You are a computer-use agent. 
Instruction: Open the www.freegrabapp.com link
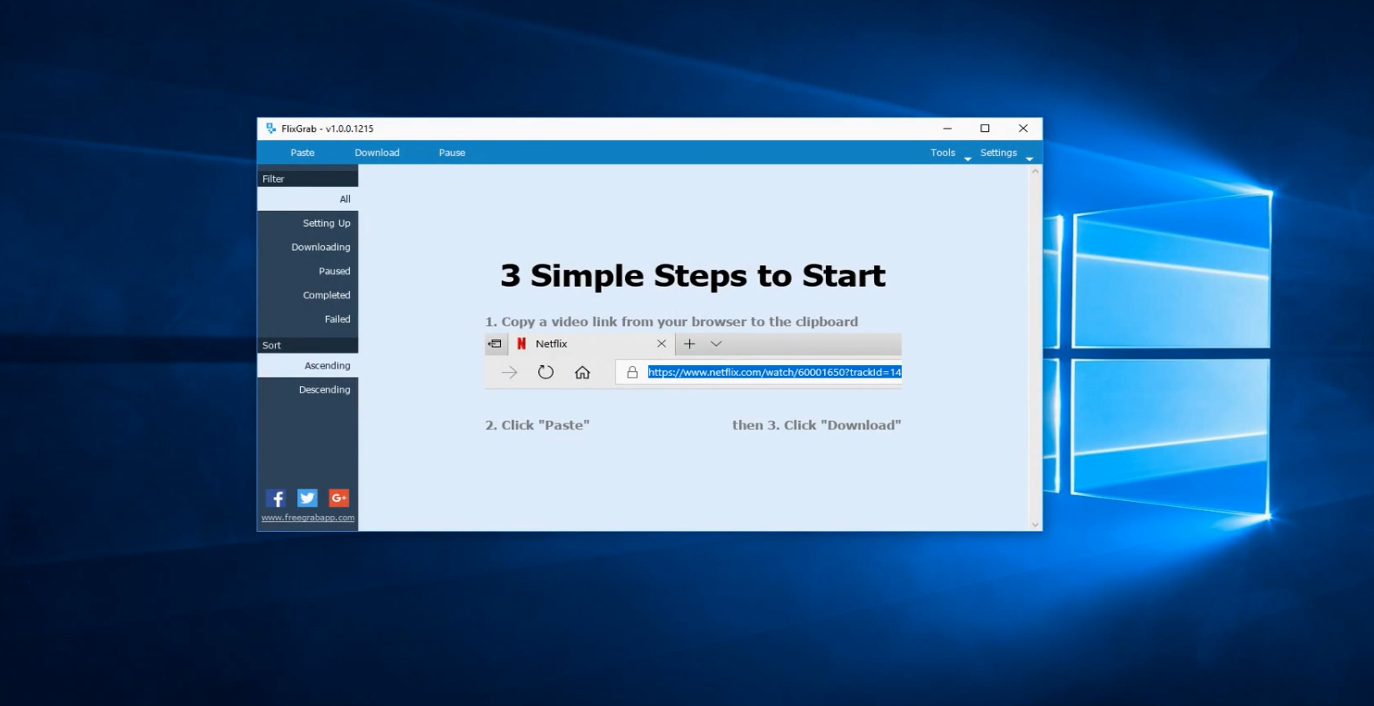coord(308,518)
